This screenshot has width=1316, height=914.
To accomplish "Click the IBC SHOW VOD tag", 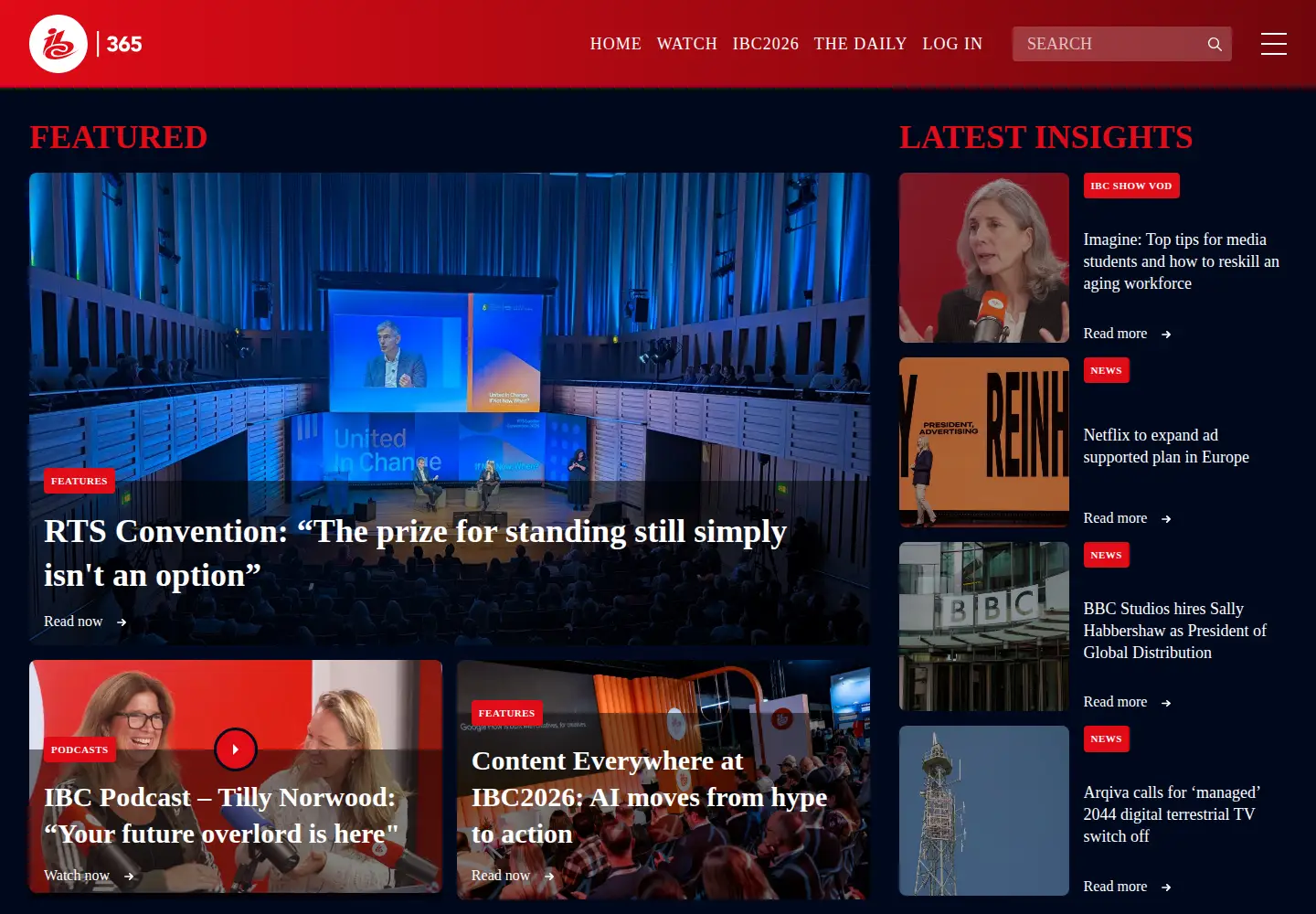I will 1131,186.
